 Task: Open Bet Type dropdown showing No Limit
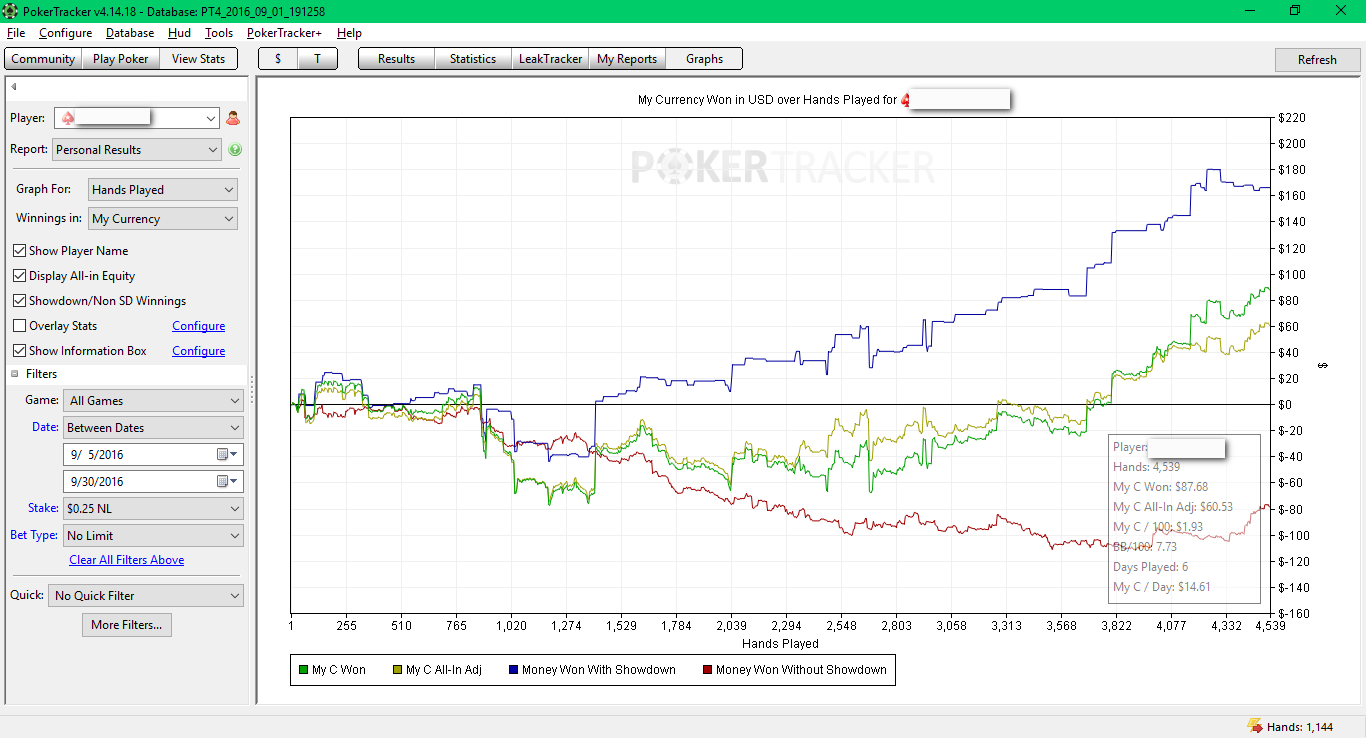(153, 536)
